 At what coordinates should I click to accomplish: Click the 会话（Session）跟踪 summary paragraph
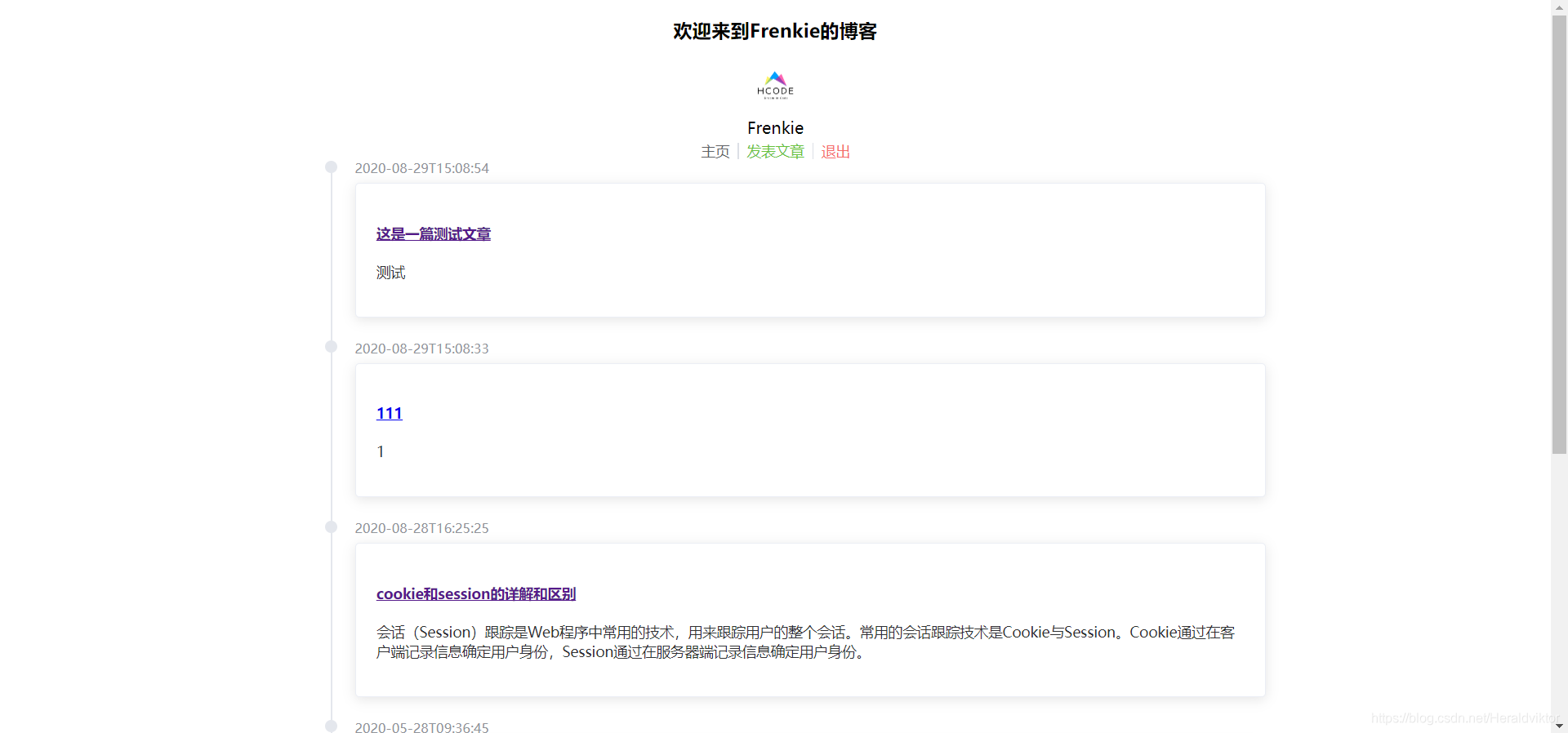pos(806,642)
